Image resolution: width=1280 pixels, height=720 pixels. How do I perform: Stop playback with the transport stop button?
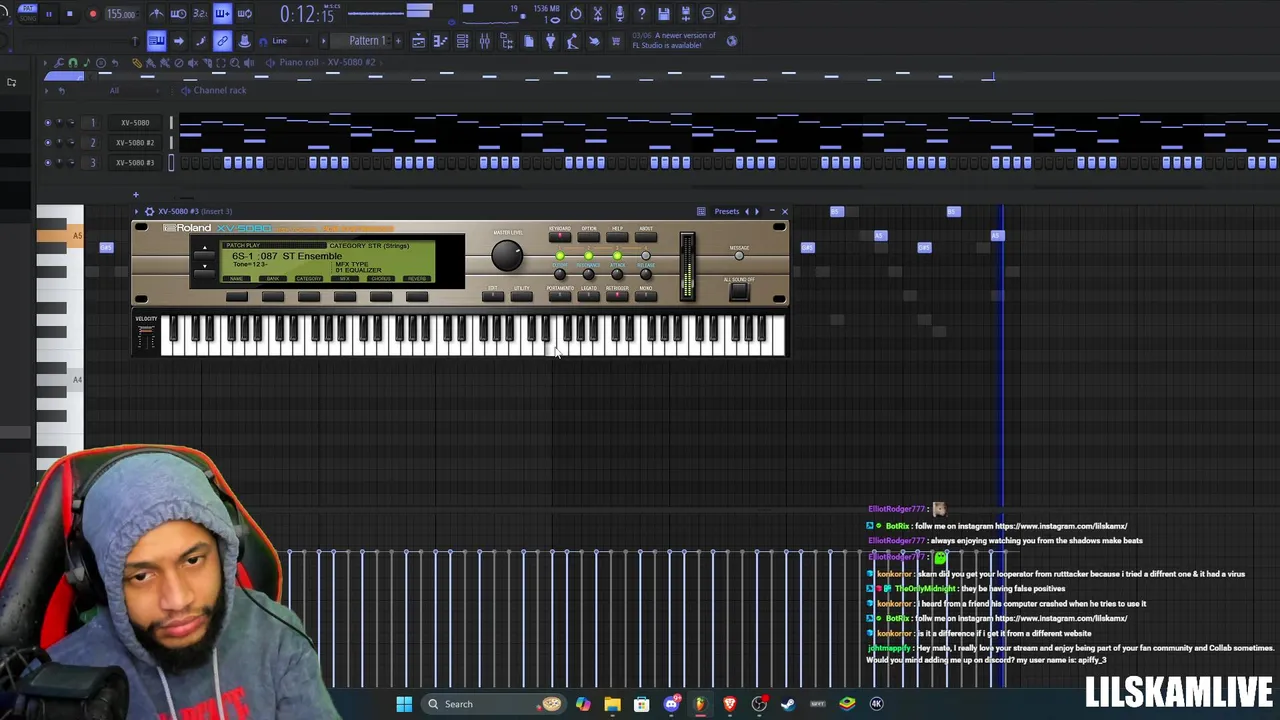pos(70,14)
